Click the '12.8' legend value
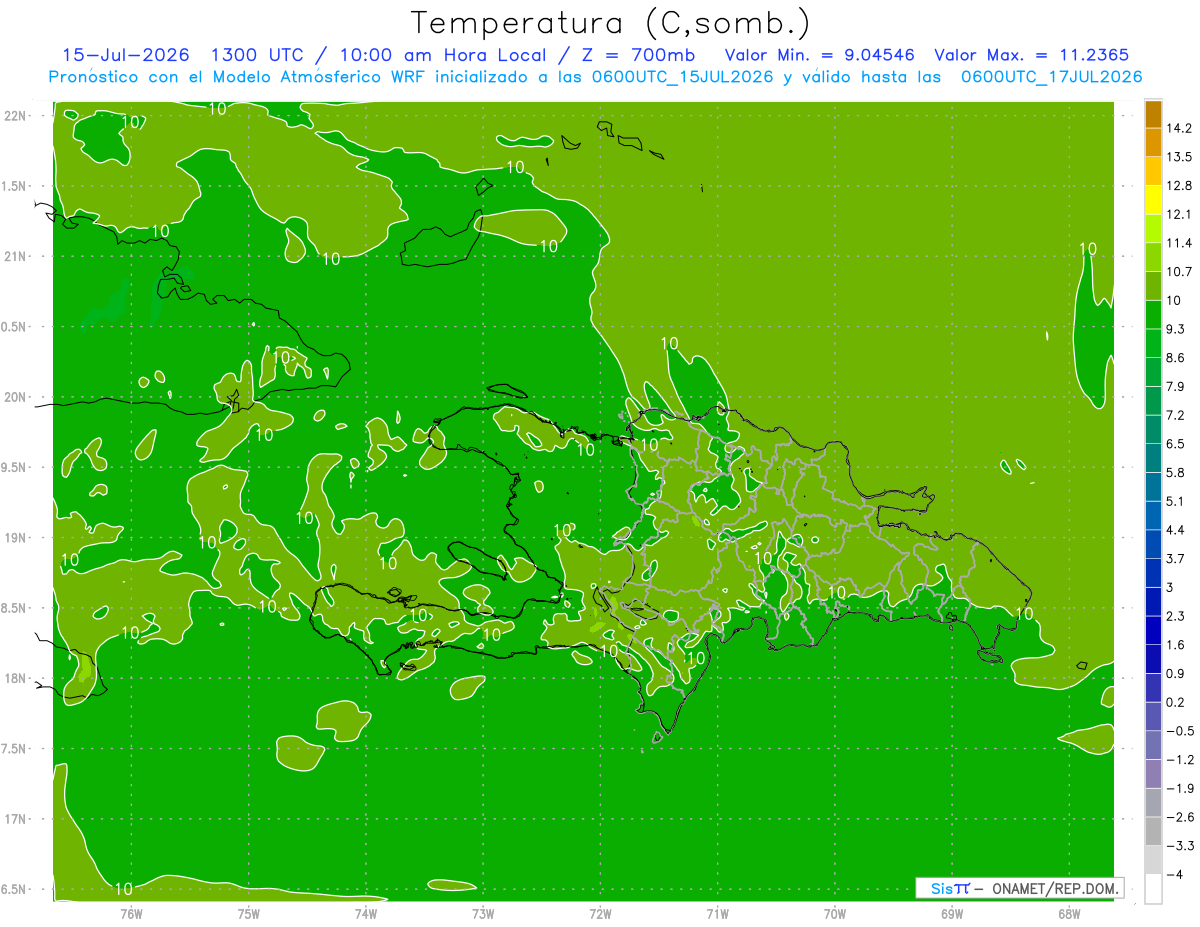1200x927 pixels. [1179, 186]
